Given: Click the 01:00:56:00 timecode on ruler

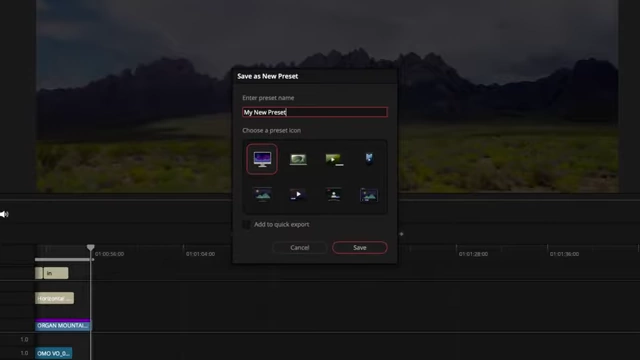Looking at the screenshot, I should point(109,254).
